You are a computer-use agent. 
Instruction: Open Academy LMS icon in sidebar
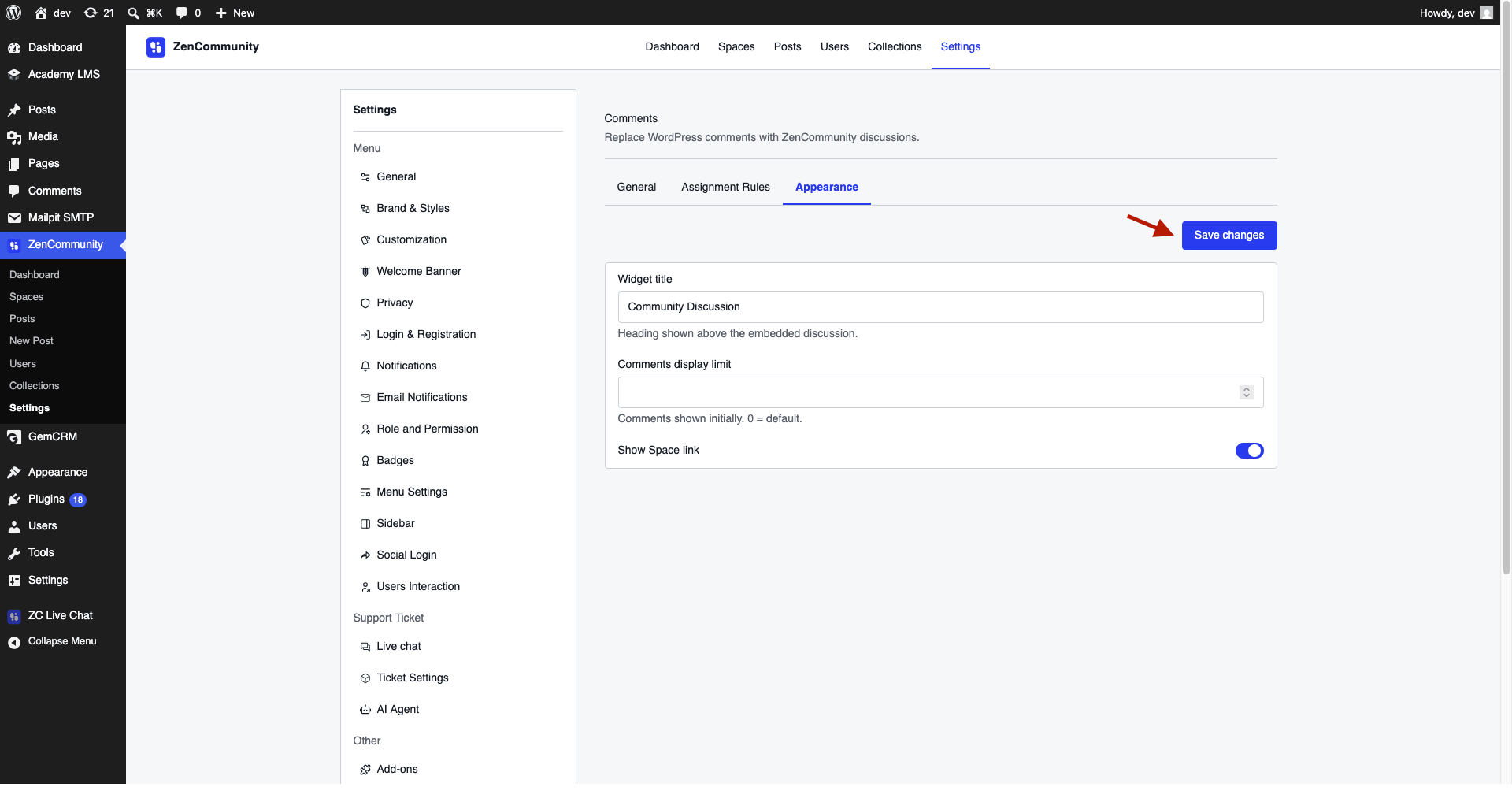pyautogui.click(x=14, y=75)
